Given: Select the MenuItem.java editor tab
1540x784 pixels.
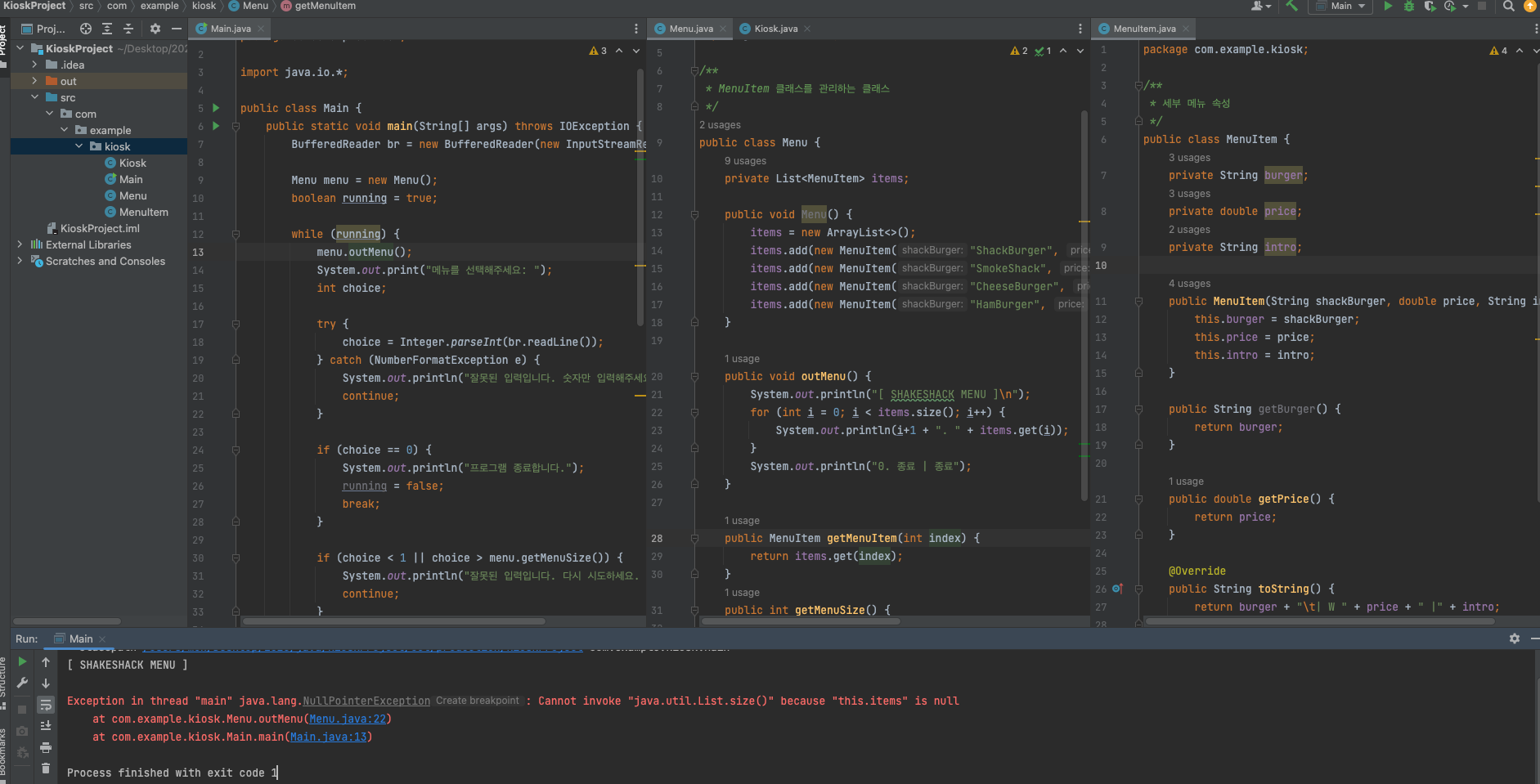Looking at the screenshot, I should [x=1144, y=29].
